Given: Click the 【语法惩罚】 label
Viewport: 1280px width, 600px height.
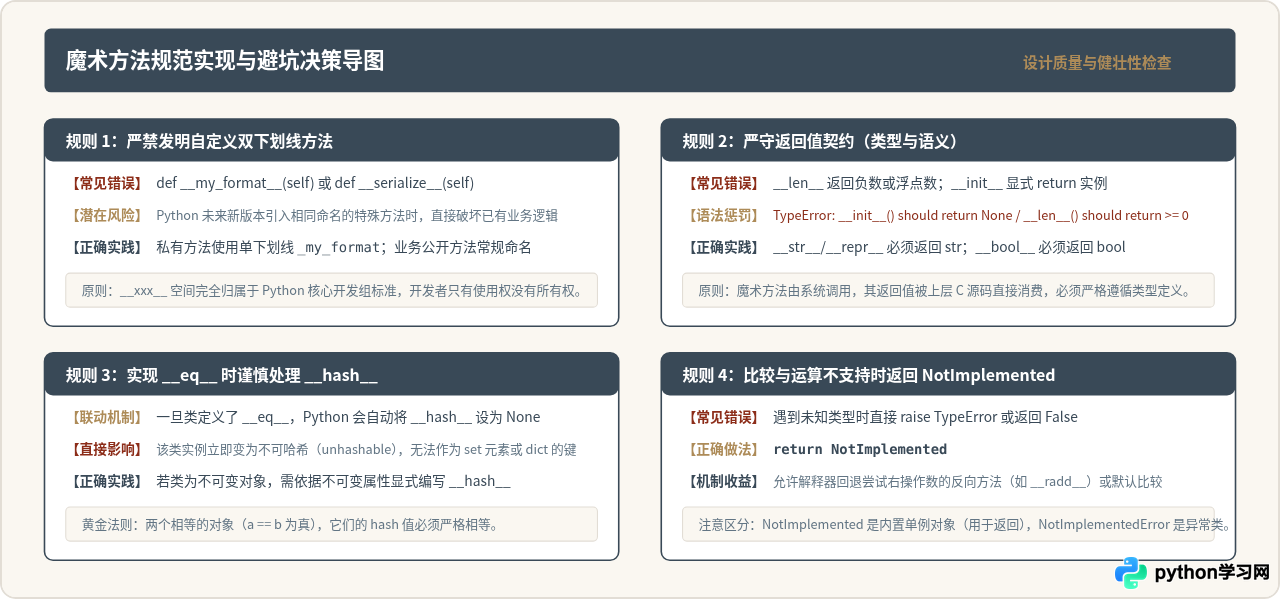Looking at the screenshot, I should 722,215.
